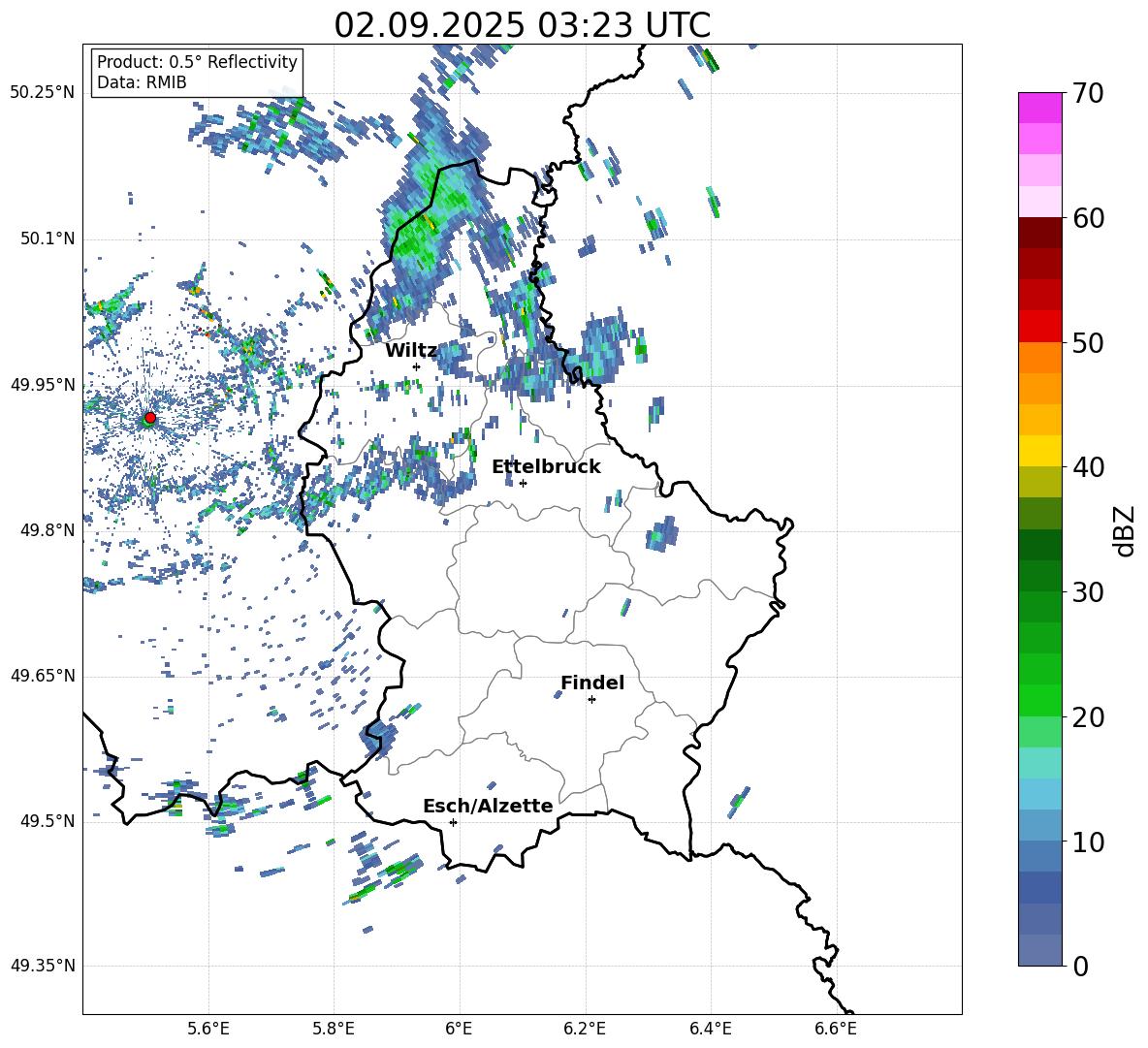Click the Findel city label
Image resolution: width=1148 pixels, height=1048 pixels.
click(592, 683)
